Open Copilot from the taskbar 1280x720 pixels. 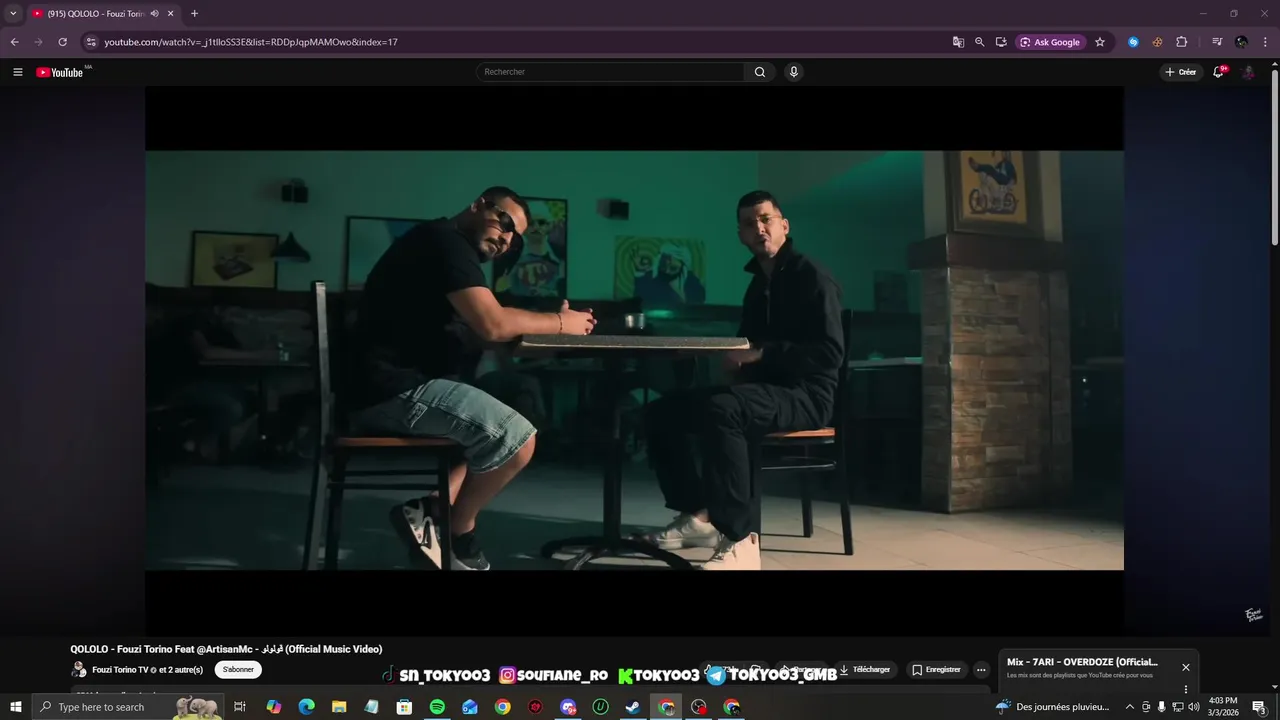tap(273, 707)
